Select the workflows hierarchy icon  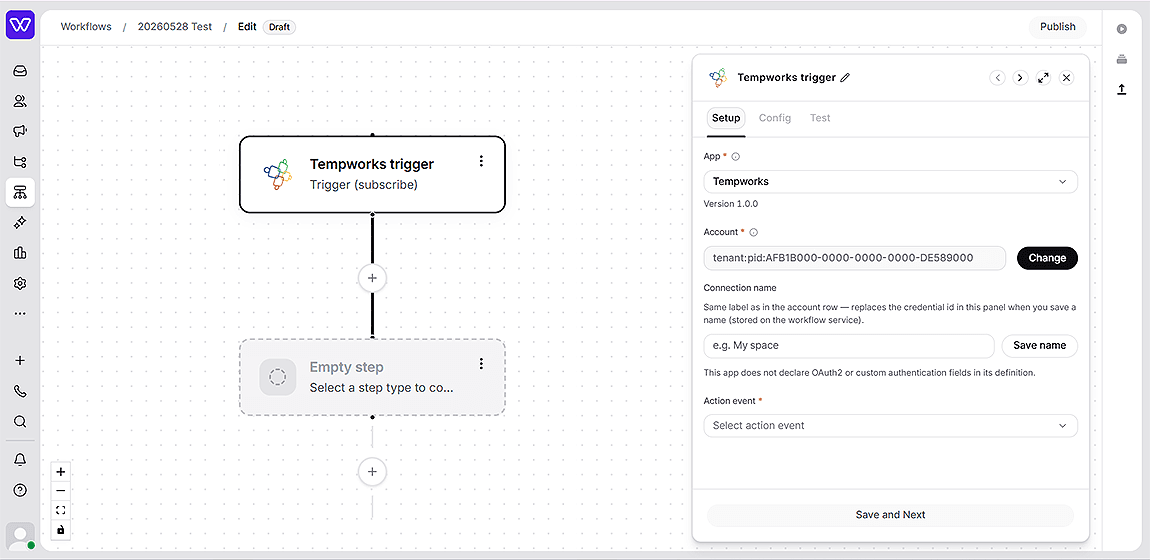[x=20, y=192]
